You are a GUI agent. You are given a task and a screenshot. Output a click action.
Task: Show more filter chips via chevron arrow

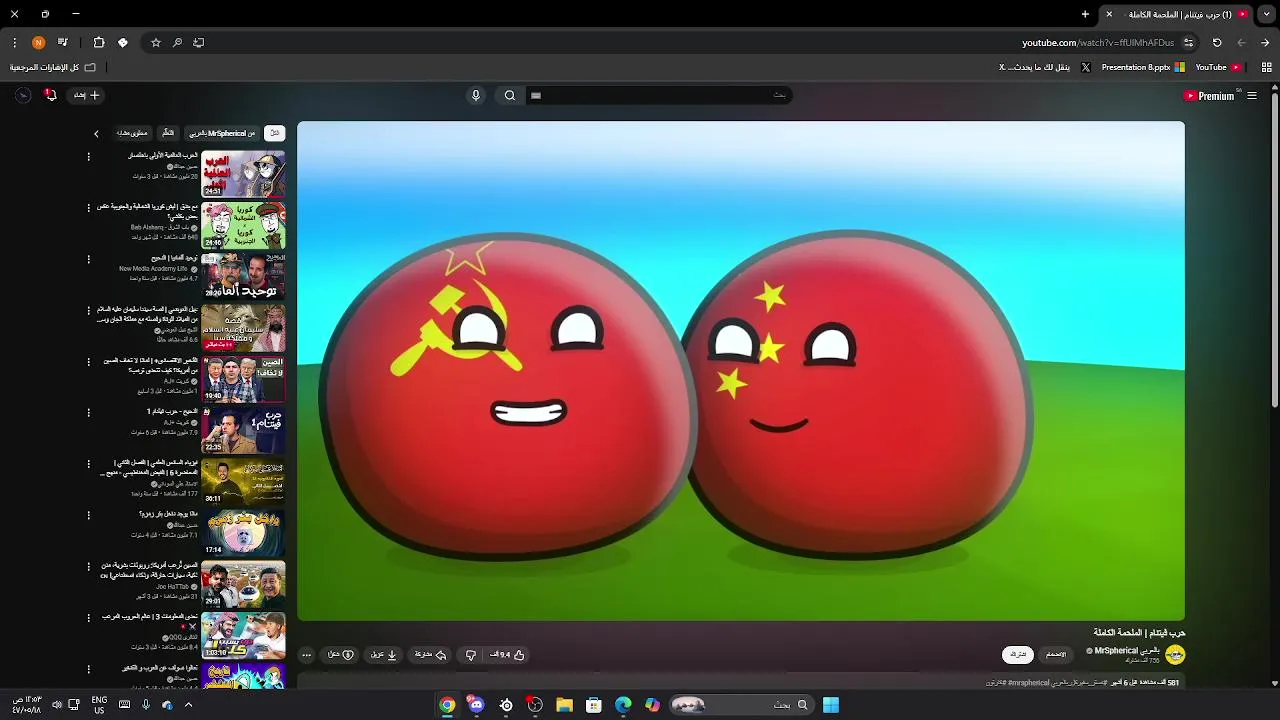coord(96,133)
